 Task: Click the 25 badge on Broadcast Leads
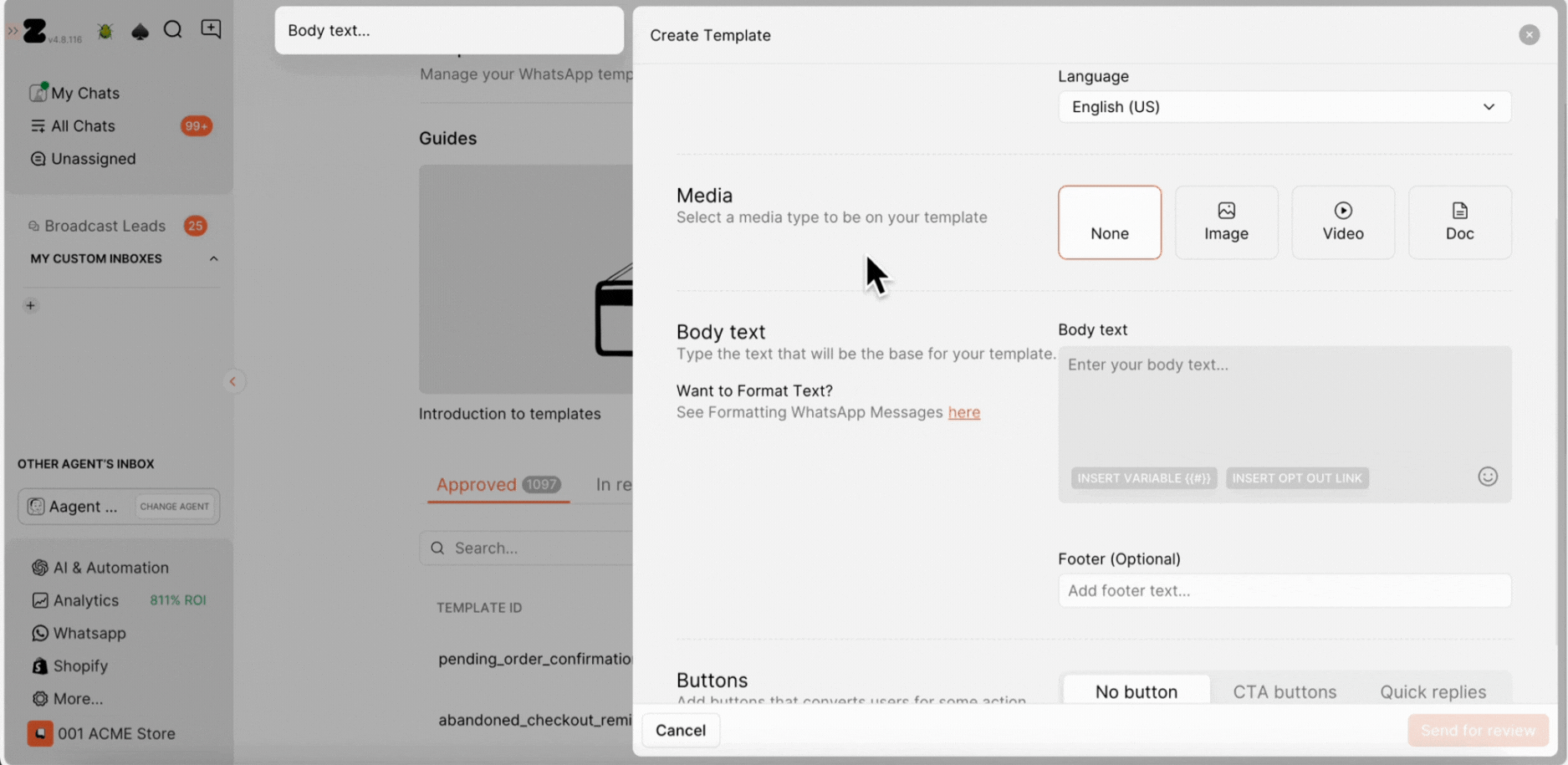click(x=196, y=226)
